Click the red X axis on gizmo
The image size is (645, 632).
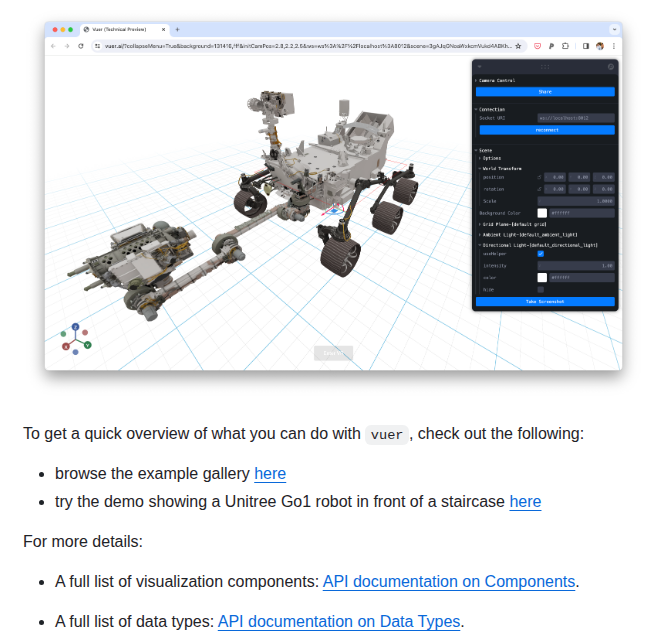(65, 346)
